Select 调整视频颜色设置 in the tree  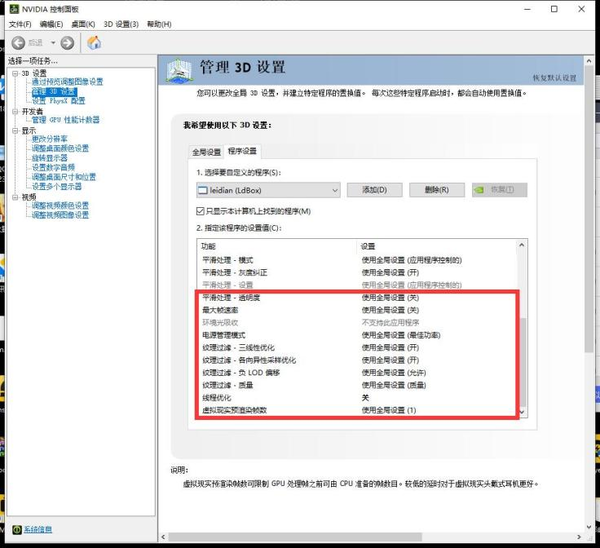pyautogui.click(x=60, y=206)
